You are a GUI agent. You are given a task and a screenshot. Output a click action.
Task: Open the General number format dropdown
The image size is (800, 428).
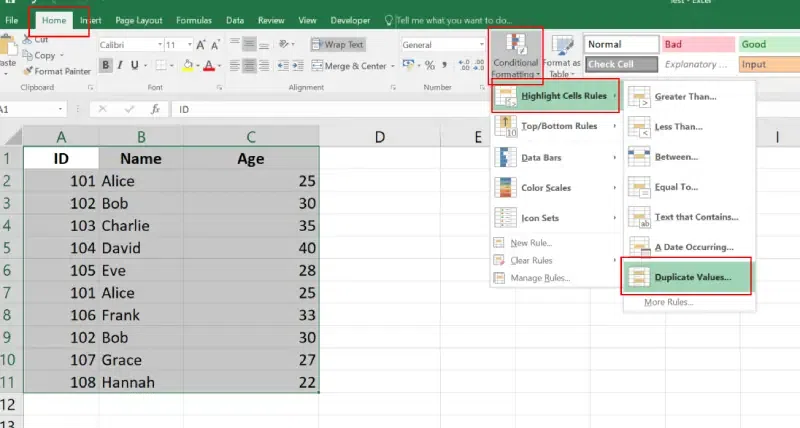pos(482,45)
